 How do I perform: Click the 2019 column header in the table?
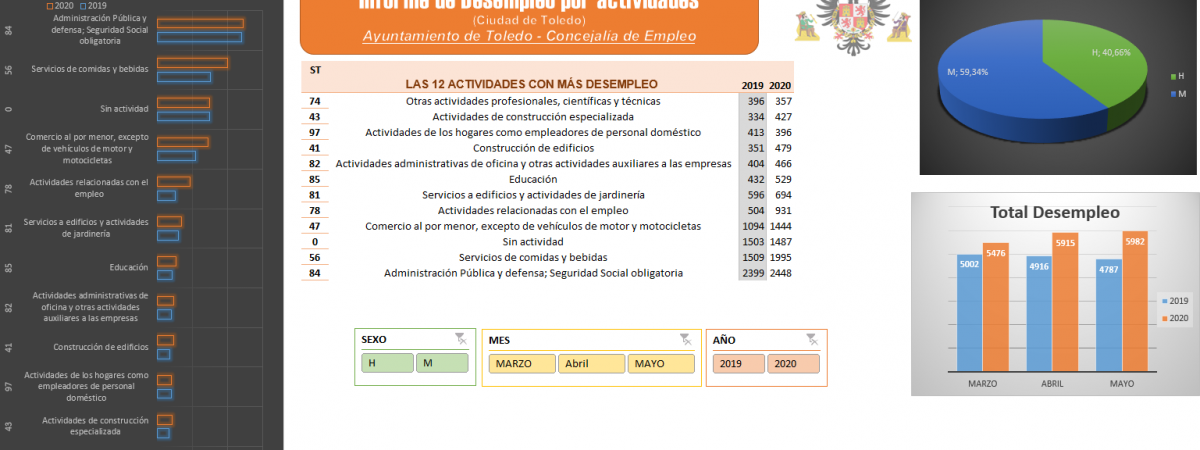tap(752, 86)
